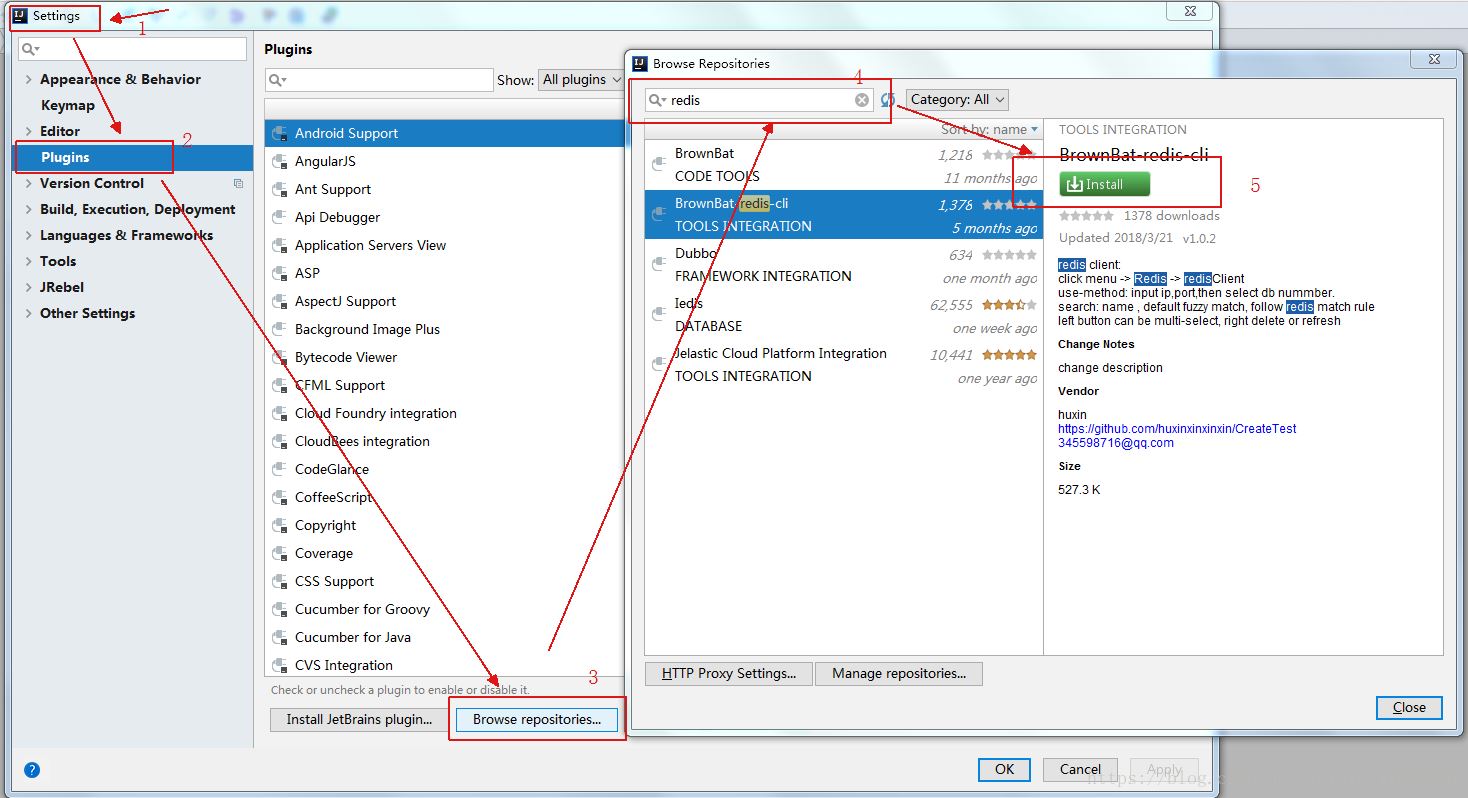Expand the Appearance & Behavior section
The image size is (1468, 798).
coord(28,79)
